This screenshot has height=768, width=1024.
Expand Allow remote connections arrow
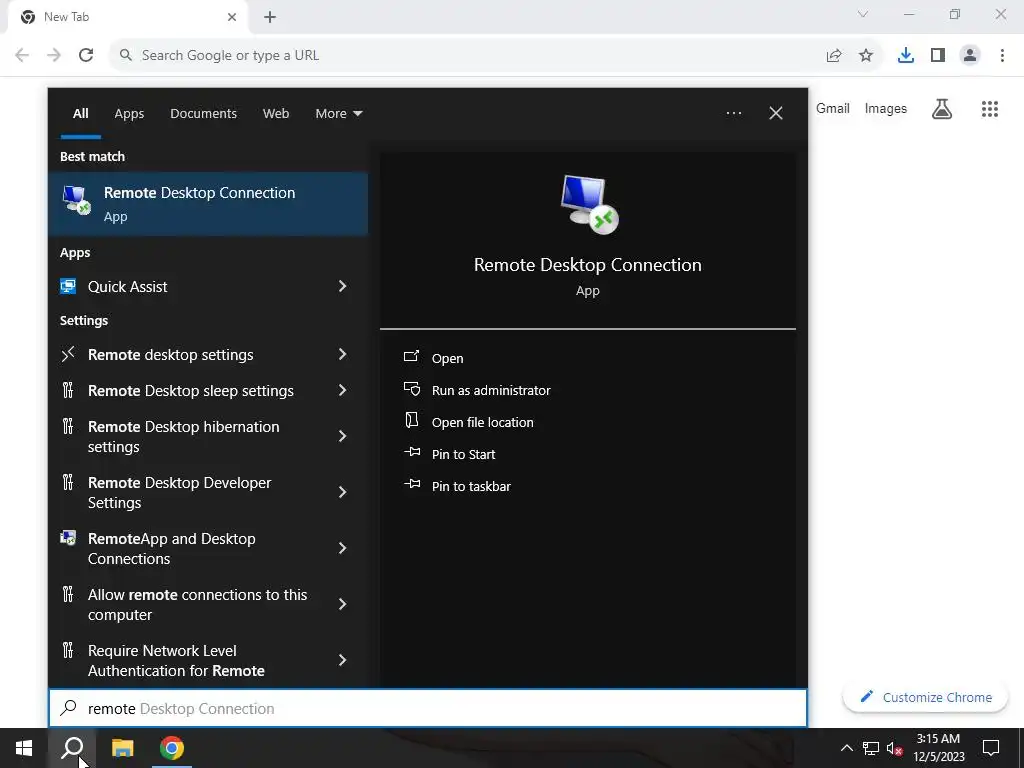pos(342,604)
